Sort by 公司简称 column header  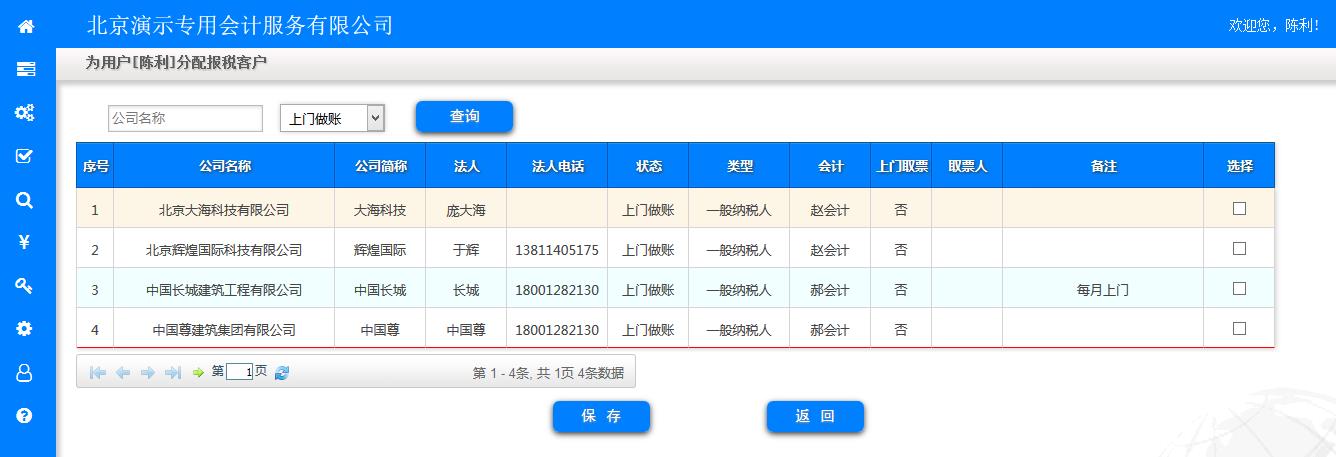pyautogui.click(x=380, y=165)
